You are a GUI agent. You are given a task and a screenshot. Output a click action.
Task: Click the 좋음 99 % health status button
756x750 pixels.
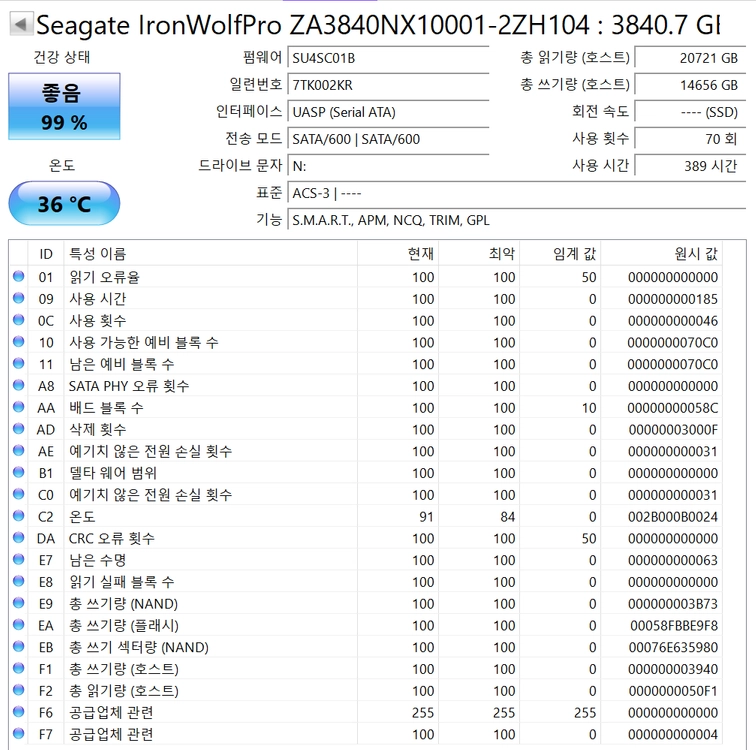pyautogui.click(x=64, y=107)
